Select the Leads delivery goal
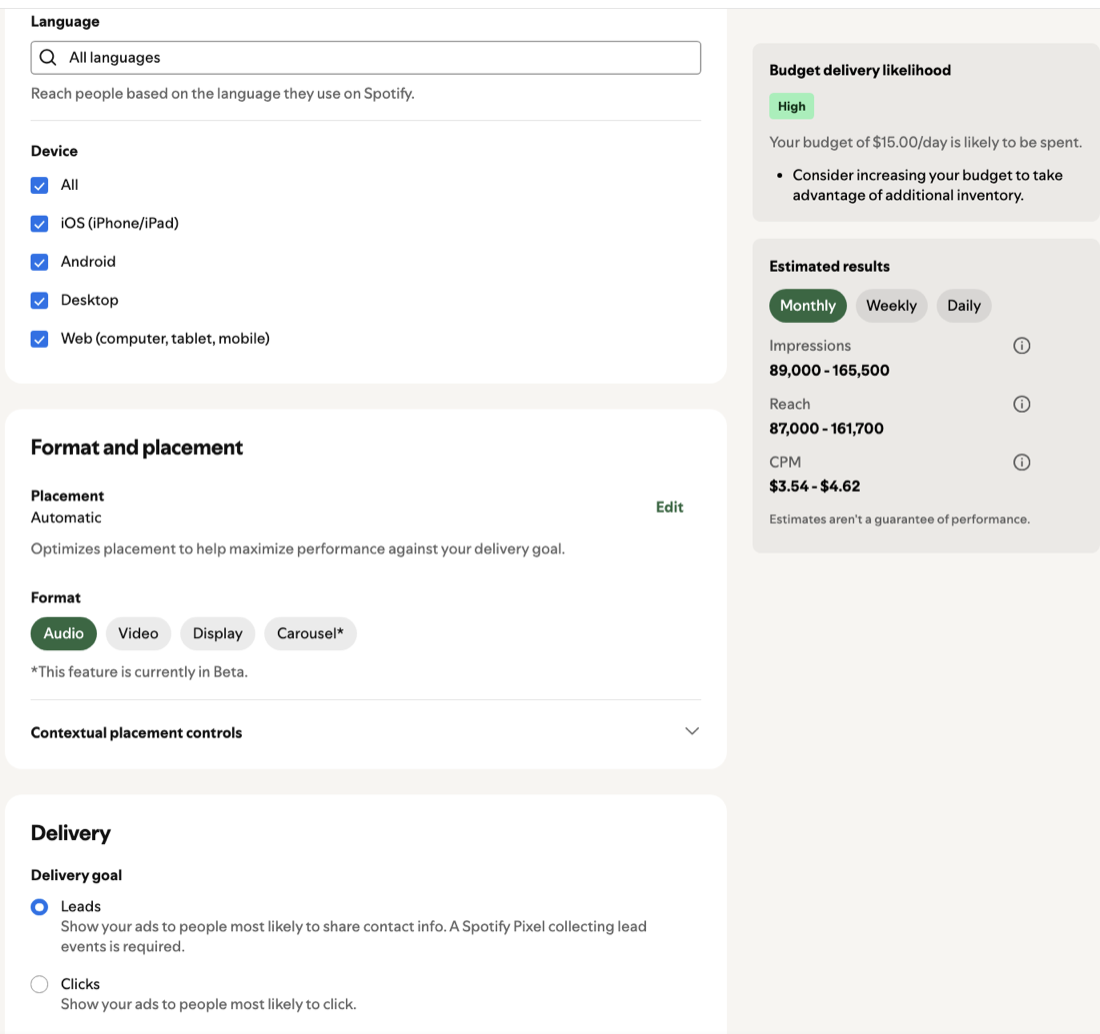The image size is (1100, 1034). pyautogui.click(x=39, y=907)
